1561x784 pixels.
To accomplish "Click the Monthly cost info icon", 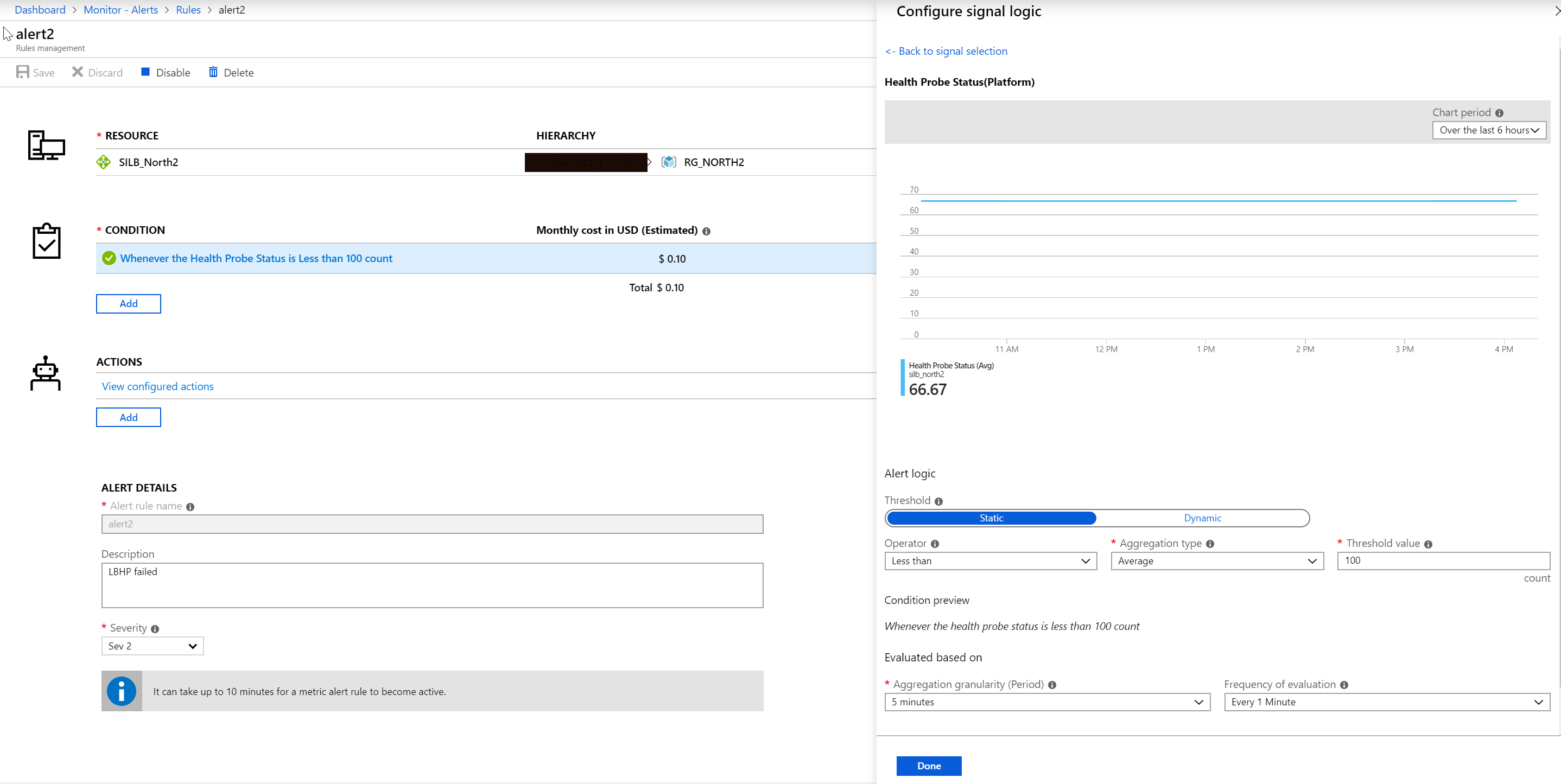I will coord(706,232).
